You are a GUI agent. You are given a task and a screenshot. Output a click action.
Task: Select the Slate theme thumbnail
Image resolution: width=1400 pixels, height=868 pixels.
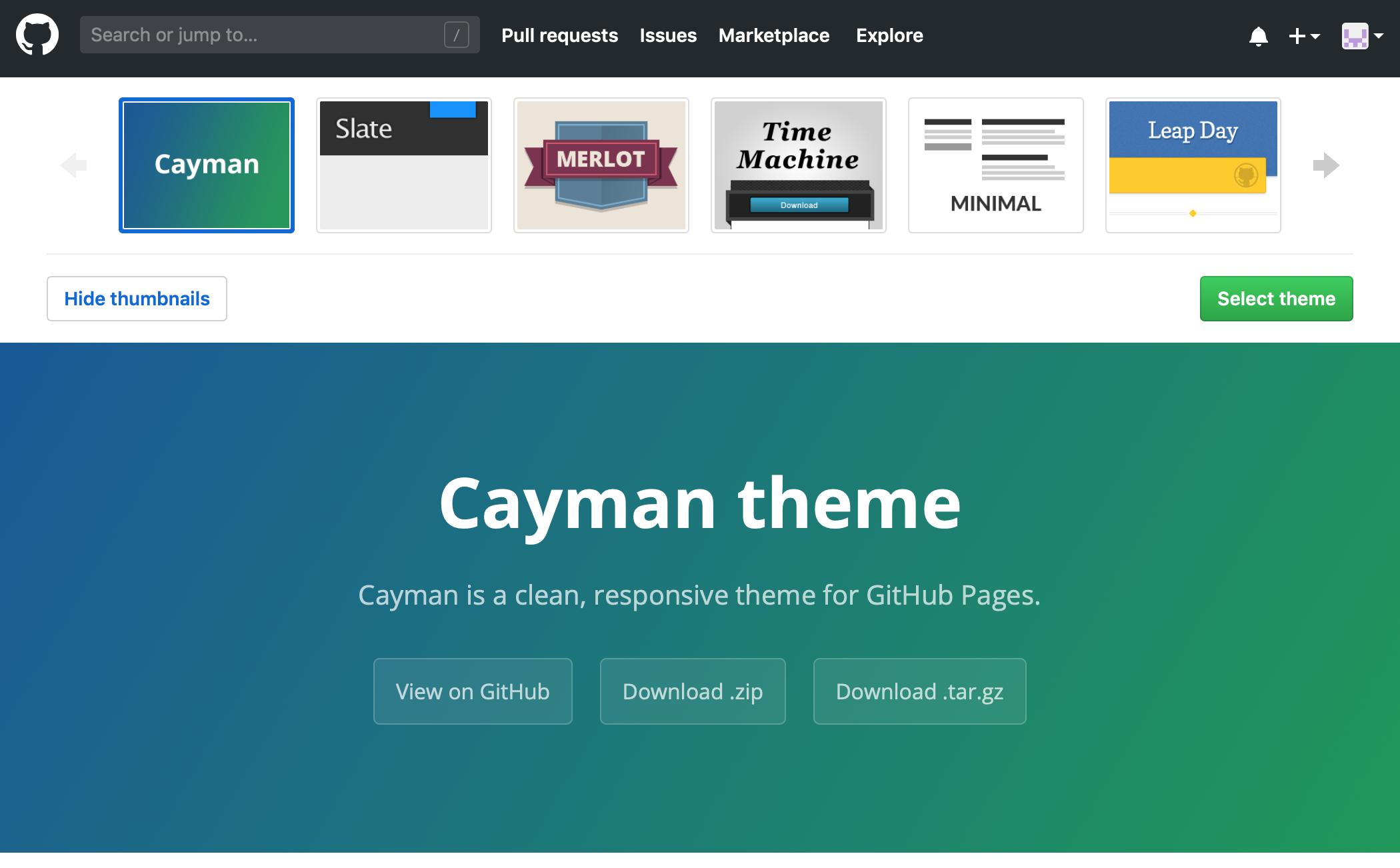404,163
